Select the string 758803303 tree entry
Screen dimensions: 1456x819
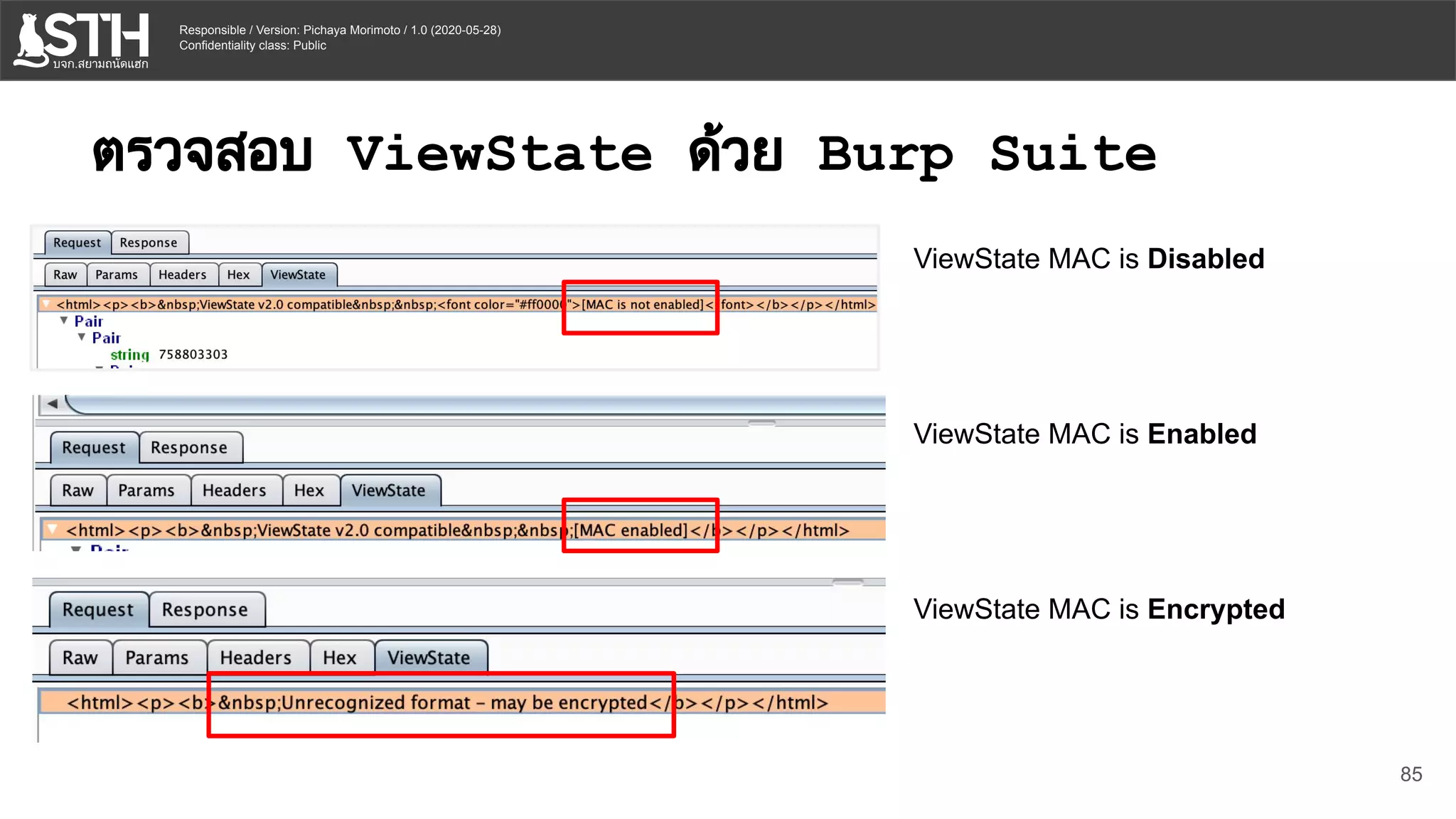[169, 354]
